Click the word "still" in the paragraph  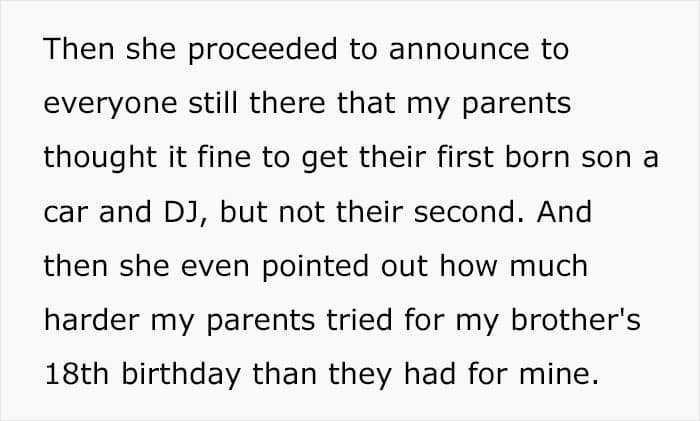pyautogui.click(x=213, y=103)
